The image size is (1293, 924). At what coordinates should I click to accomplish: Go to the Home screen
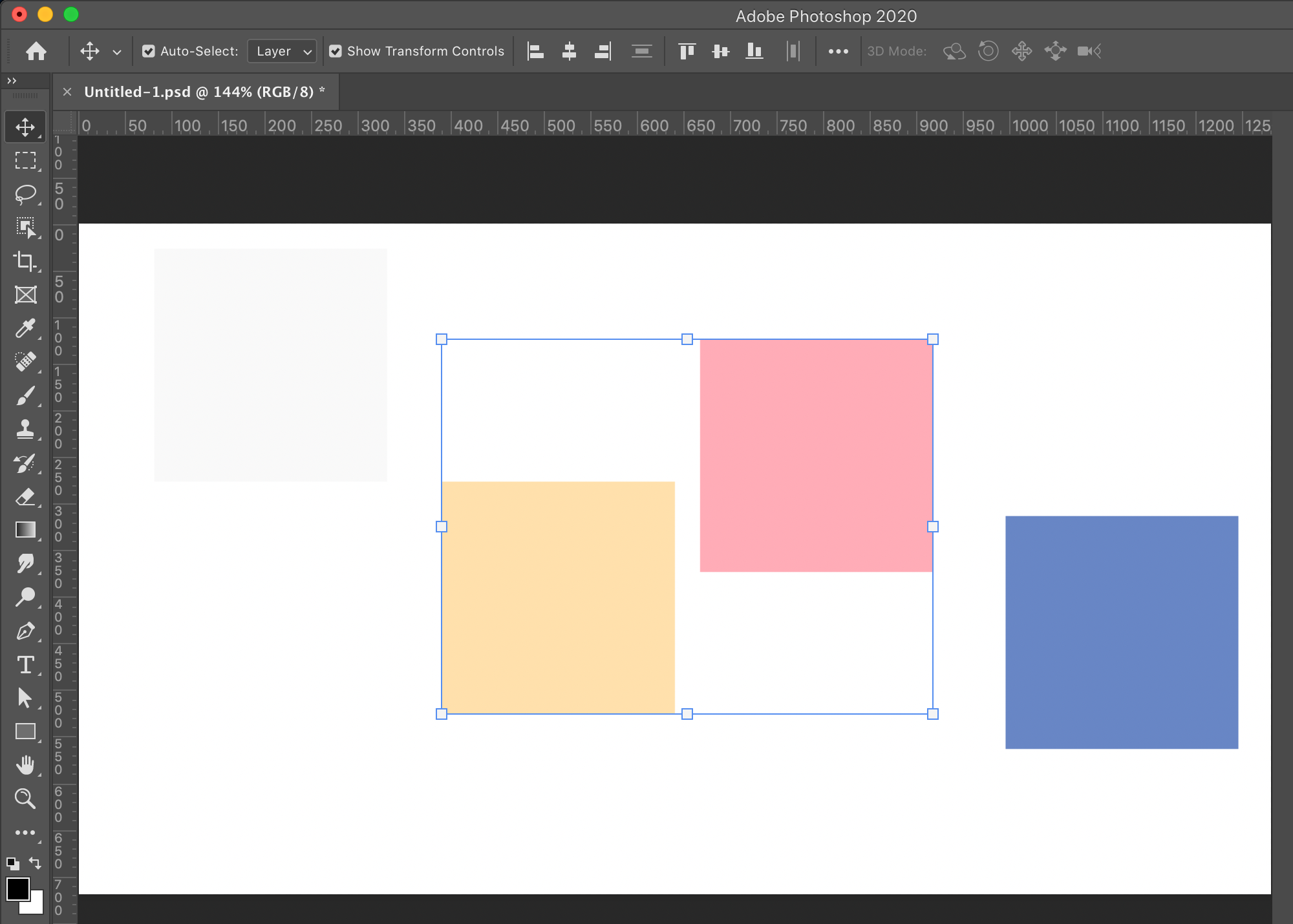click(36, 51)
